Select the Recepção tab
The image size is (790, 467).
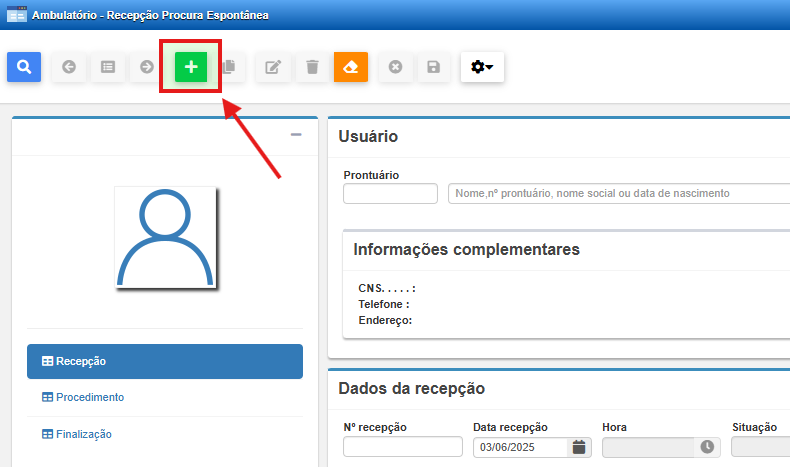[165, 361]
